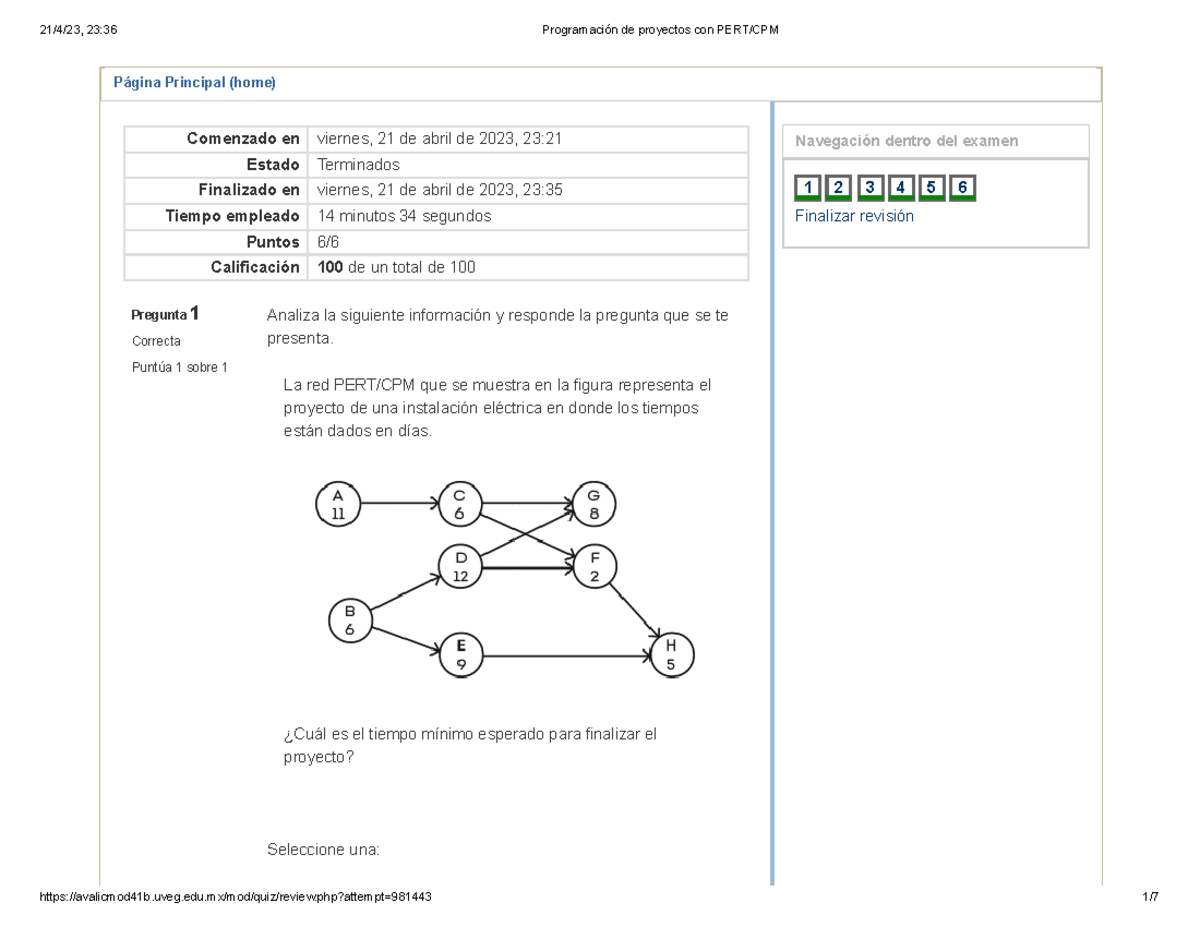Screen dimensions: 1200x927
Task: Open question 6 from exam navigation
Action: click(x=961, y=187)
